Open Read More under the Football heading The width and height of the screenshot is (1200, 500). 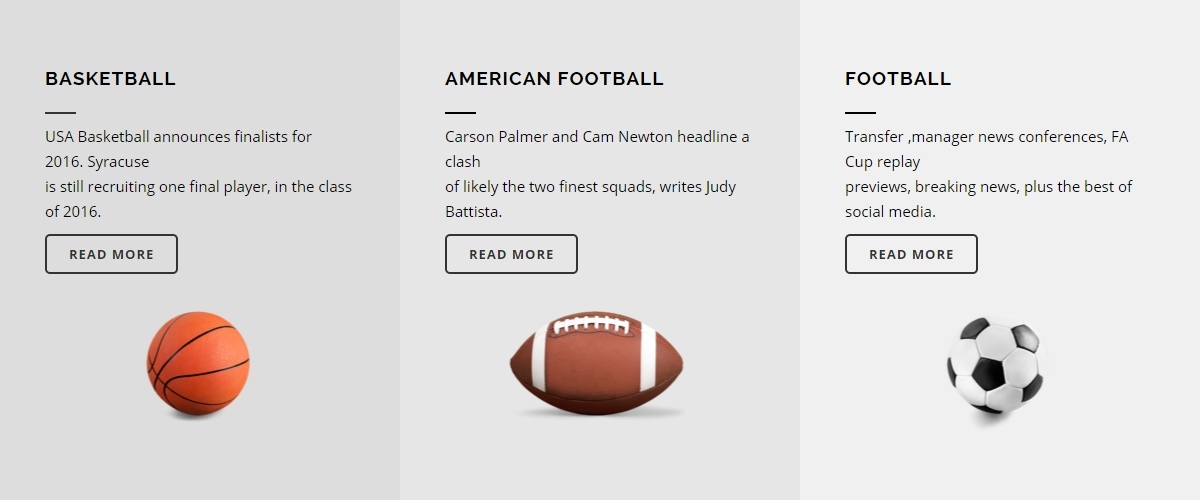pos(911,254)
